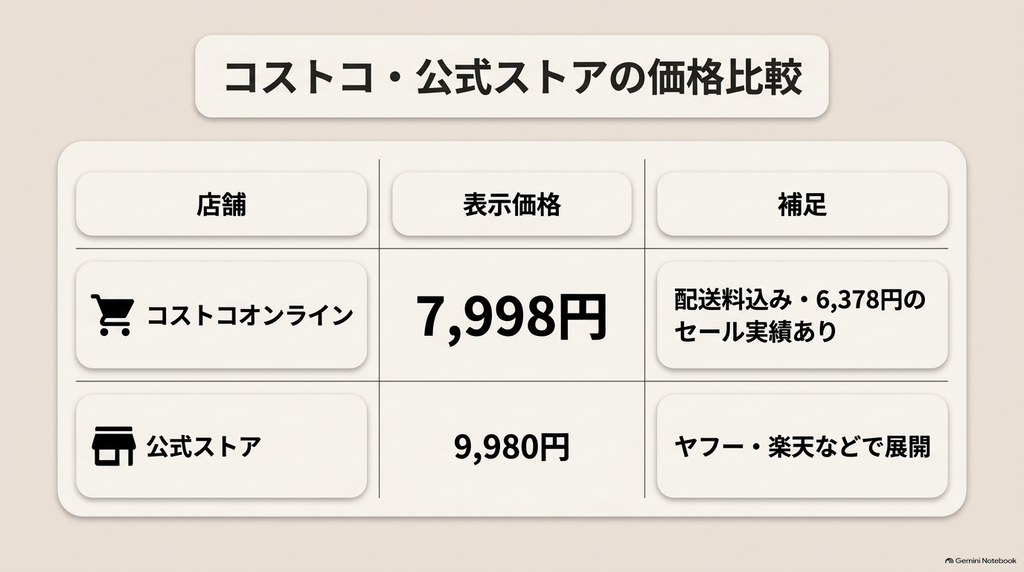
Task: Click the 価格比較 portion of title
Action: click(725, 77)
